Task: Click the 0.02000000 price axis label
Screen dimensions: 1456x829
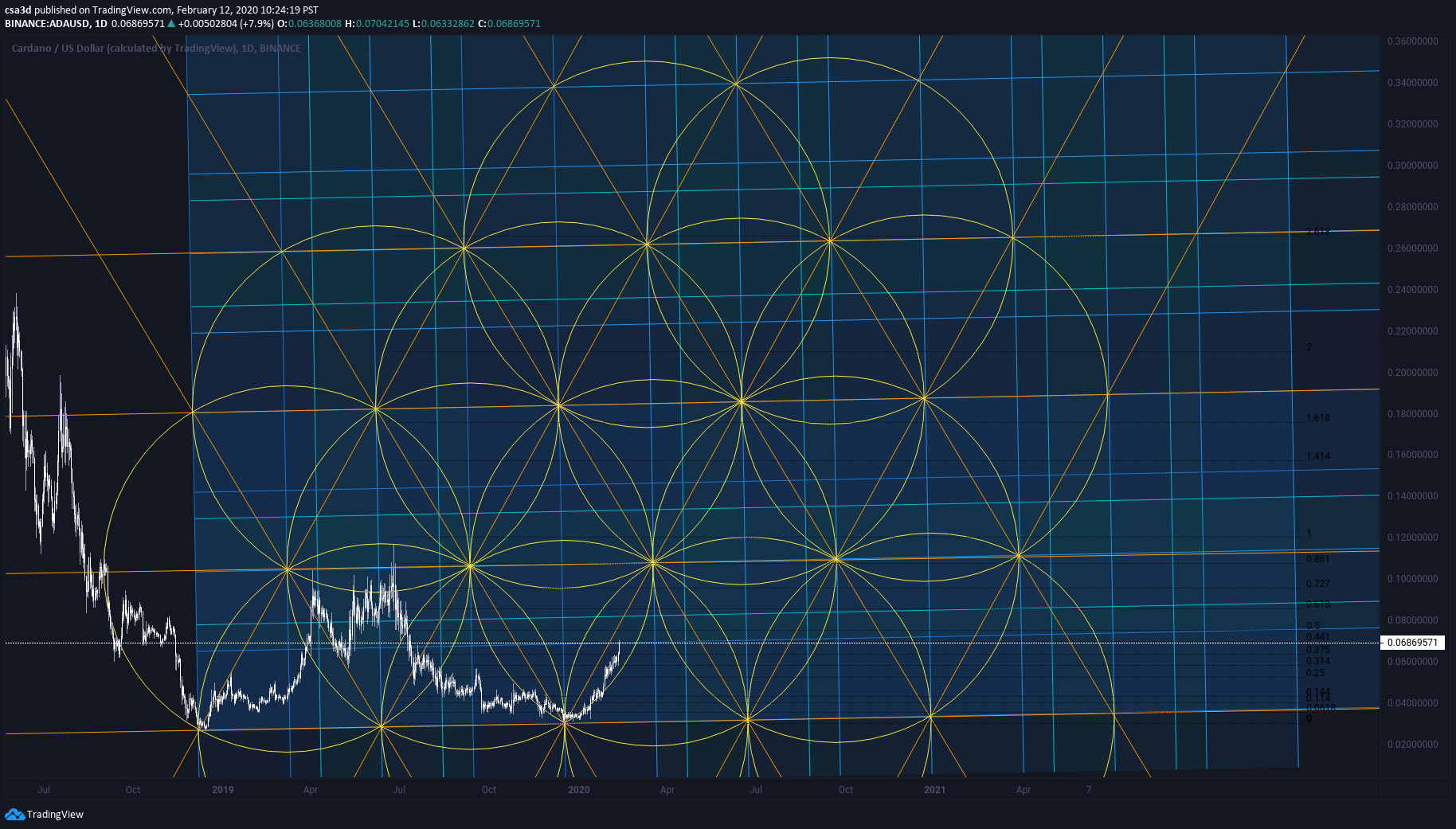Action: (1413, 744)
